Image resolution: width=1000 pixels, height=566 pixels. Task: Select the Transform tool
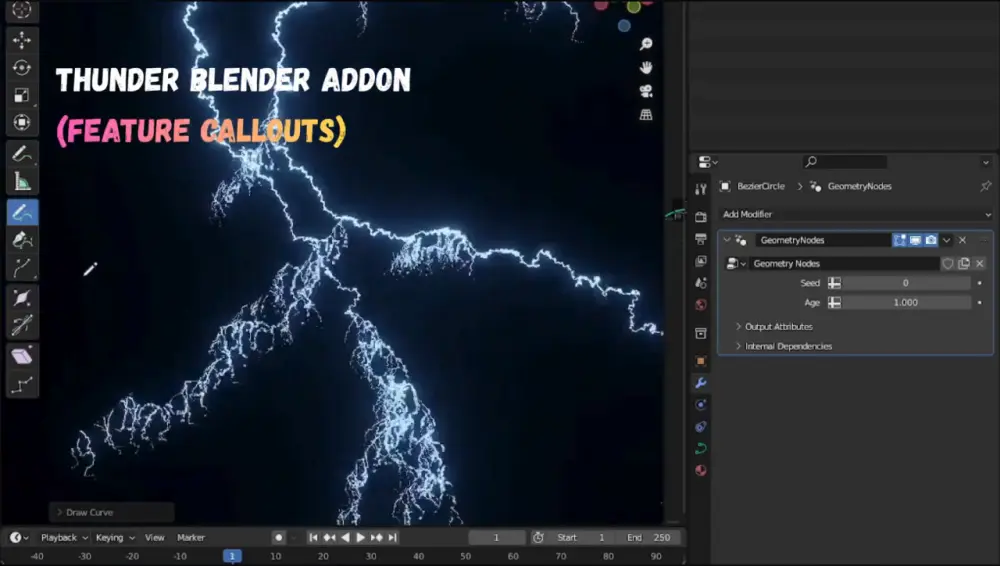22,123
